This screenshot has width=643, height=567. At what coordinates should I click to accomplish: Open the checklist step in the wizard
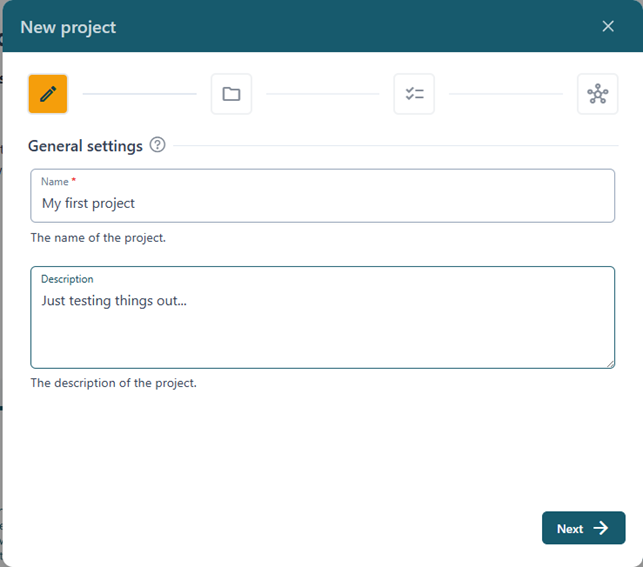(414, 94)
